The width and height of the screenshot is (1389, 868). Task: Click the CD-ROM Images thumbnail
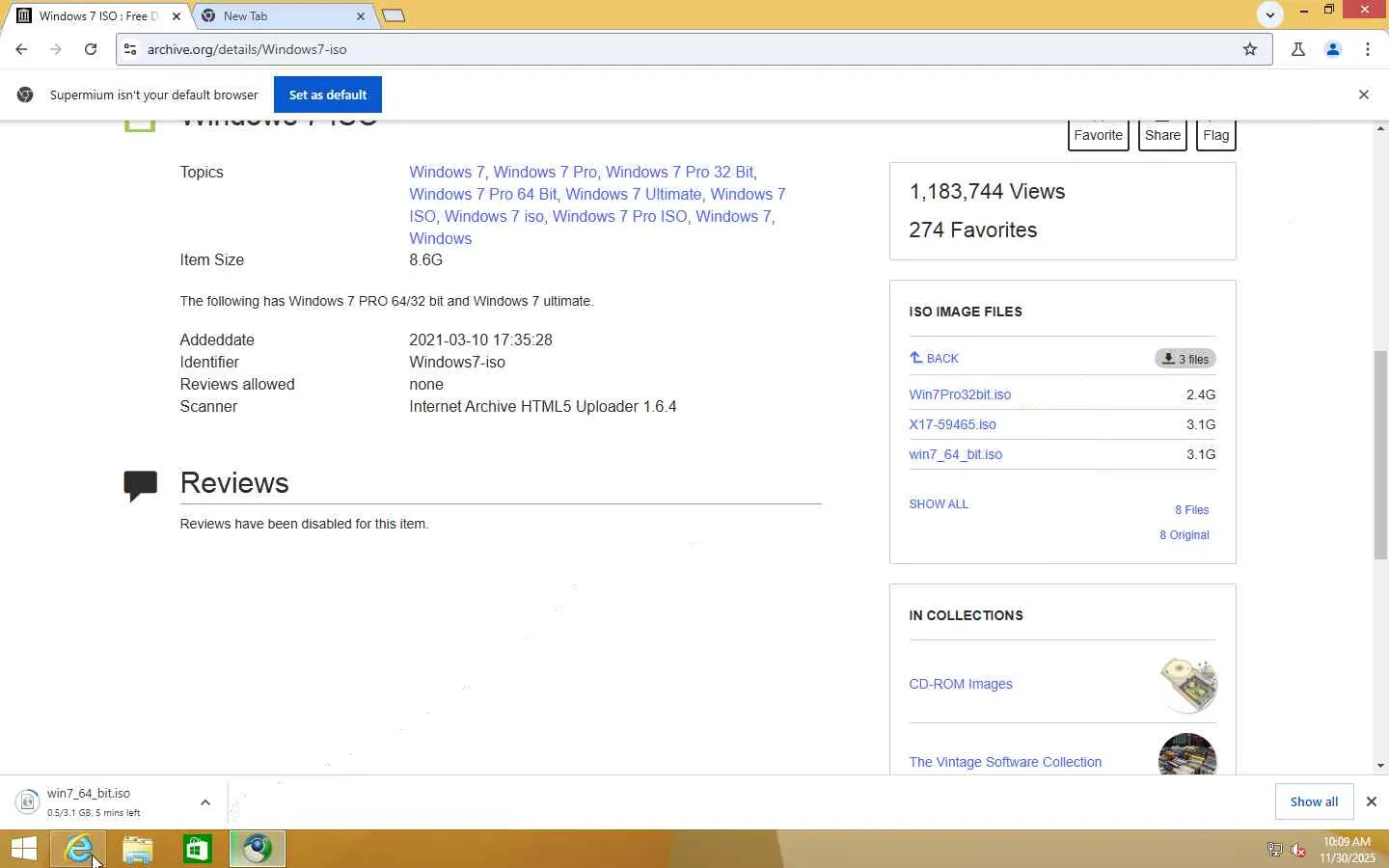coord(1187,684)
